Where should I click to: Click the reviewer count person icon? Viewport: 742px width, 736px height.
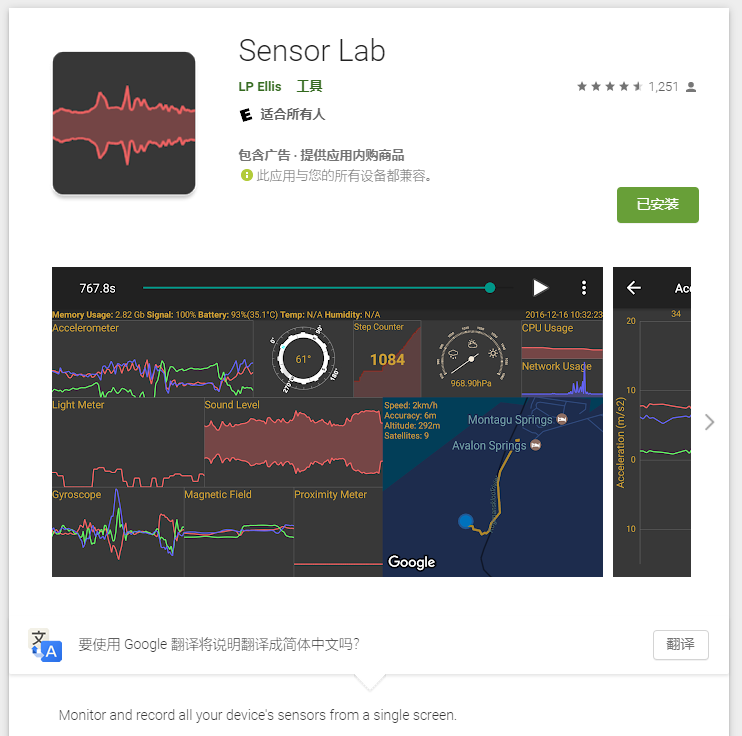tap(690, 87)
